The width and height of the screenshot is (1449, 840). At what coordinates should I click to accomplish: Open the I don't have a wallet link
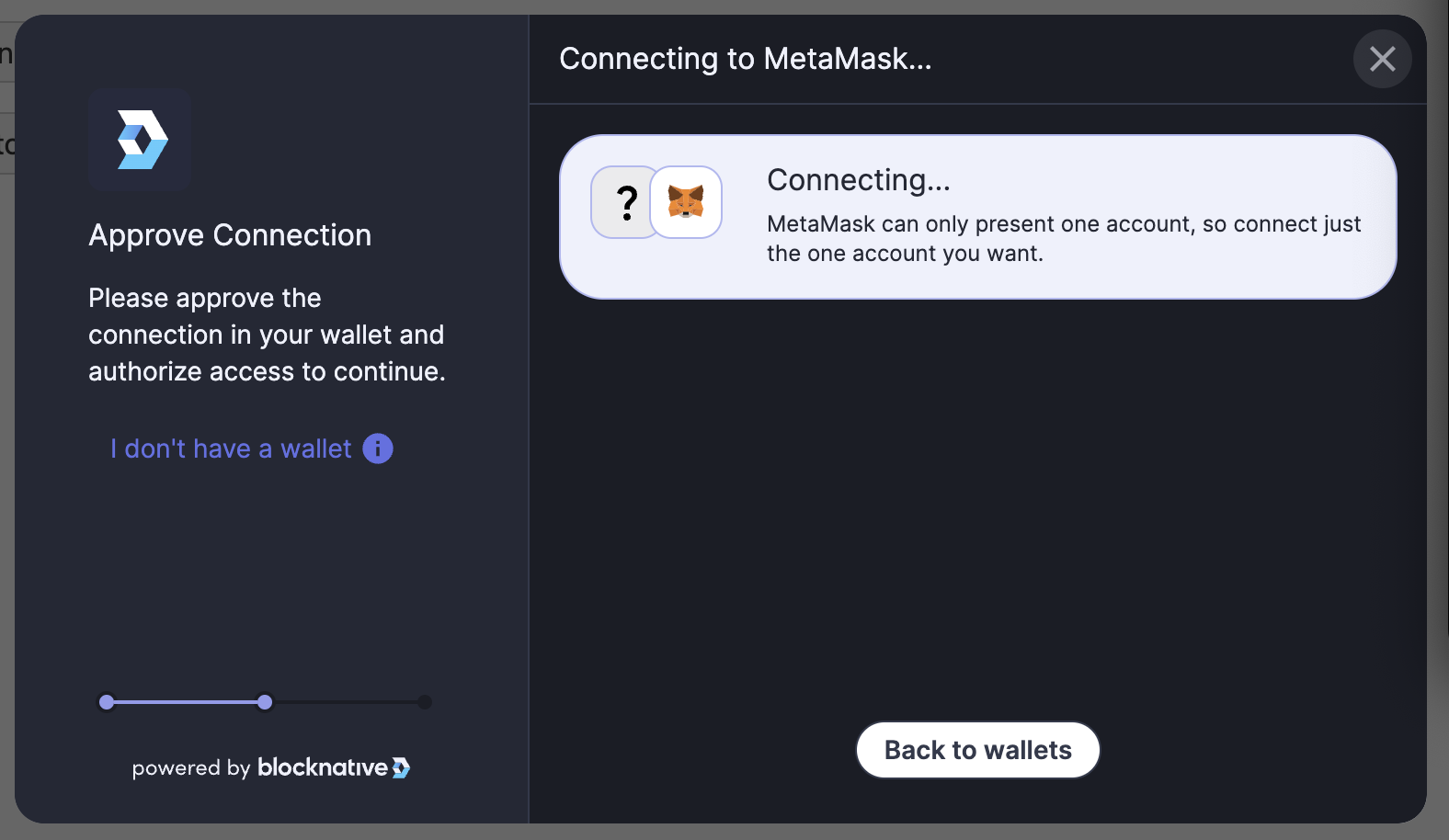pos(229,448)
